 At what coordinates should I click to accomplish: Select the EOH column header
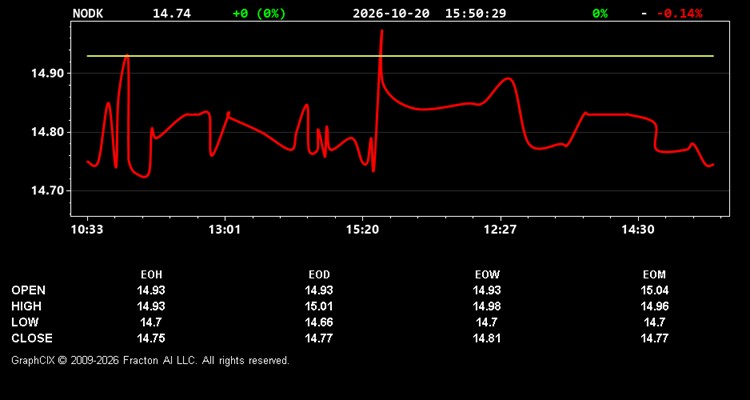[151, 275]
